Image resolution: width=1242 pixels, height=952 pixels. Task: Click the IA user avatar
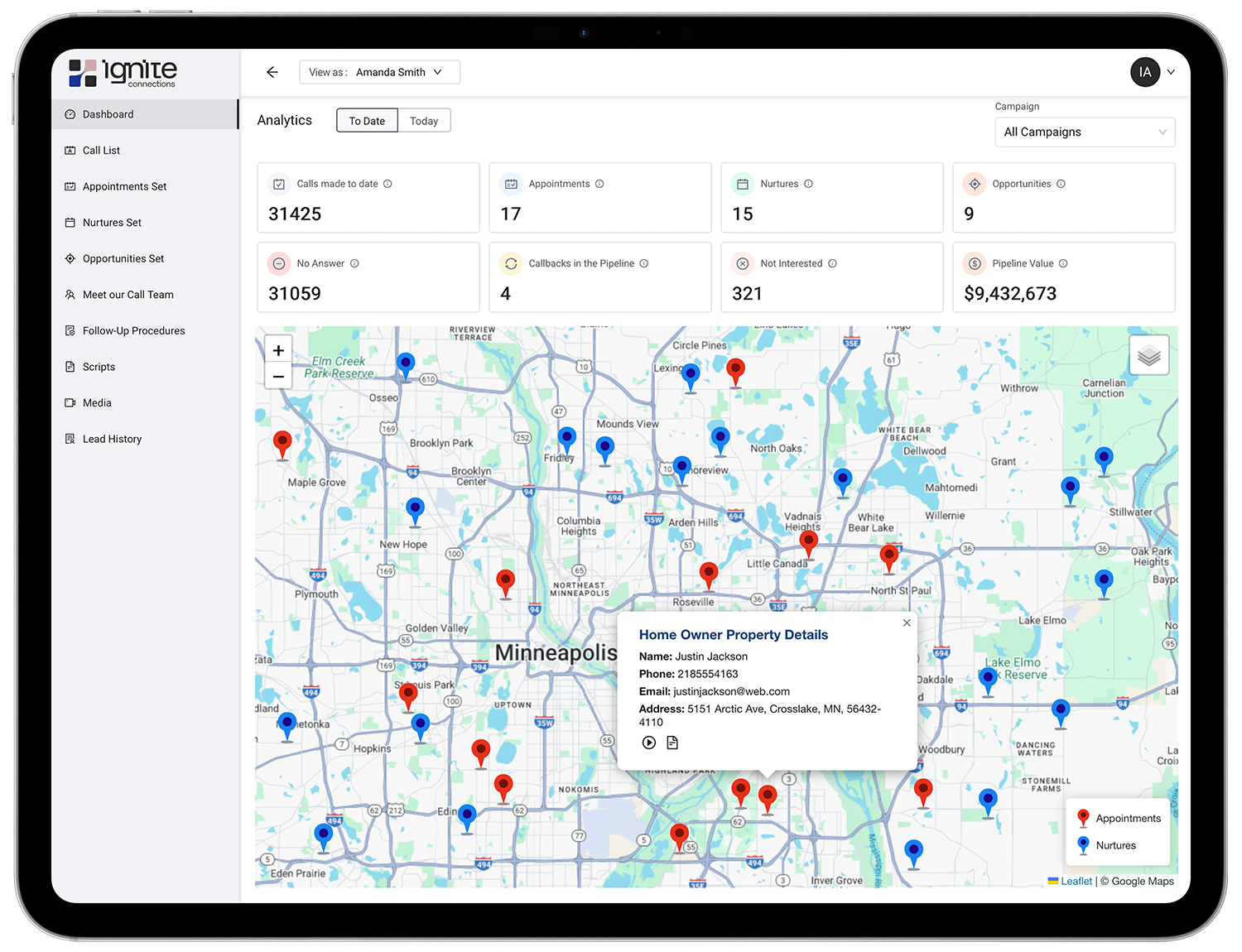pyautogui.click(x=1145, y=72)
